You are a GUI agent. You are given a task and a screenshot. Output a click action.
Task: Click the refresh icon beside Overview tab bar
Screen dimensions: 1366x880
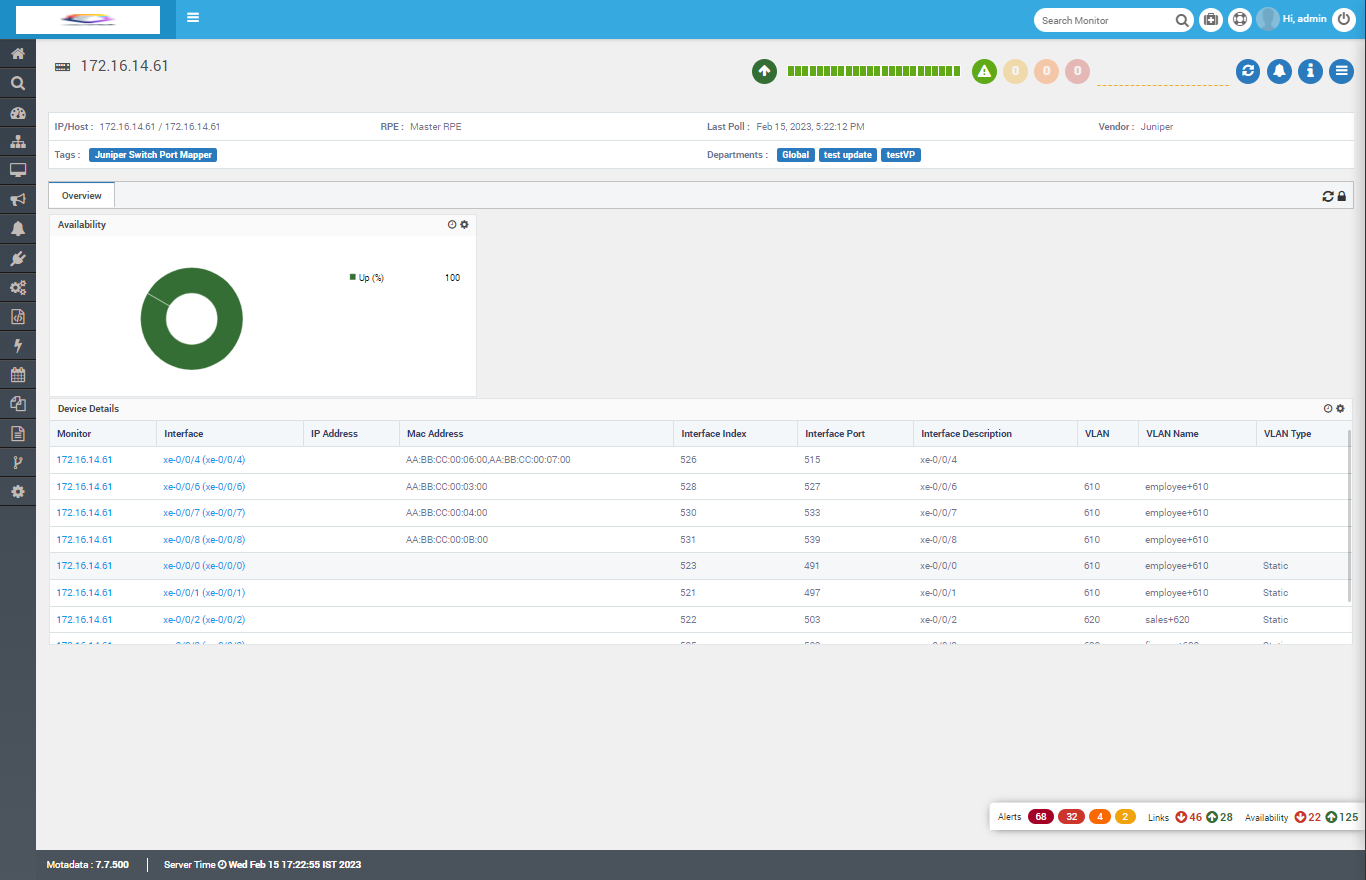click(1328, 196)
